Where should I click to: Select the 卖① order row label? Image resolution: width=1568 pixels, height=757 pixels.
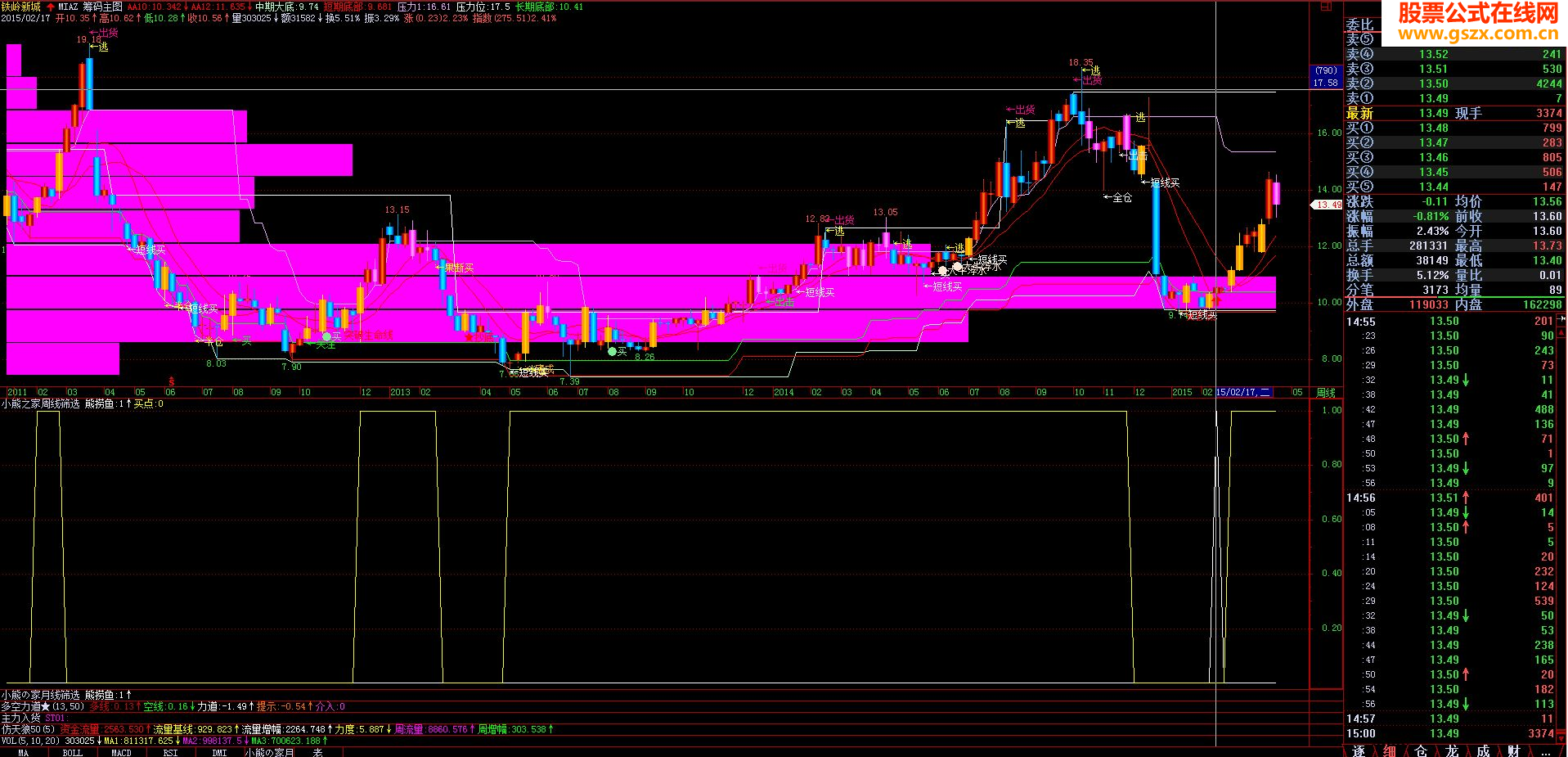click(x=1360, y=98)
